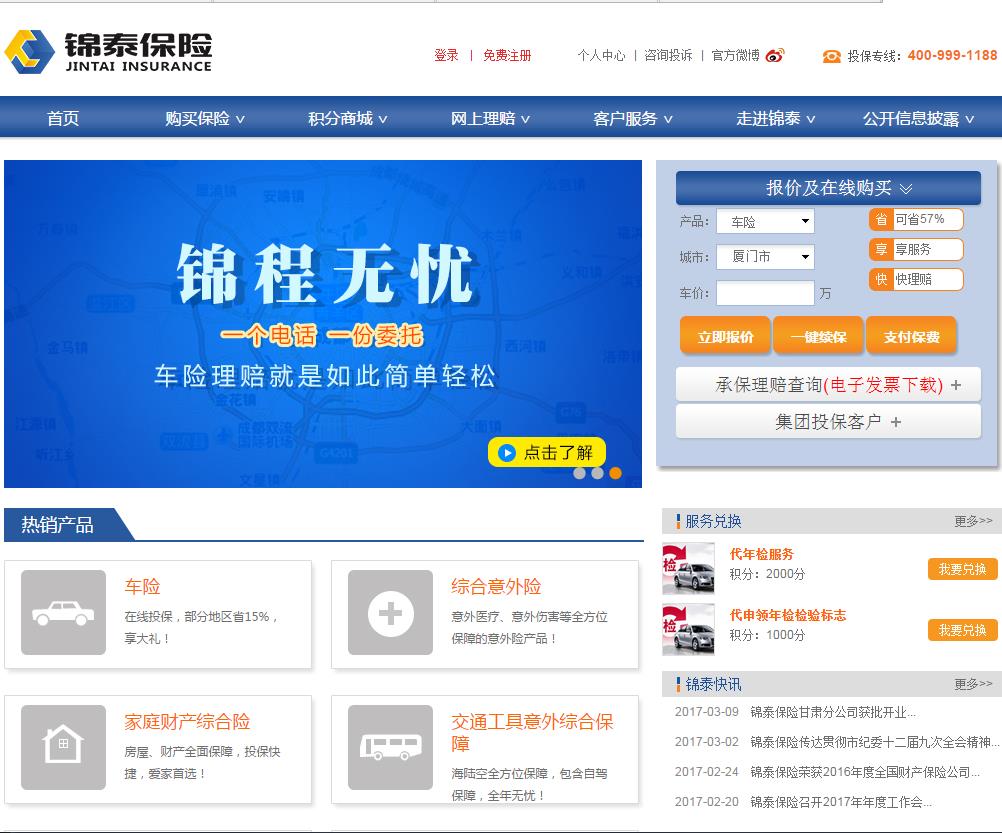Open news 锦泰保险召开2017年年度工作会
The height and width of the screenshot is (833, 1002).
(841, 802)
